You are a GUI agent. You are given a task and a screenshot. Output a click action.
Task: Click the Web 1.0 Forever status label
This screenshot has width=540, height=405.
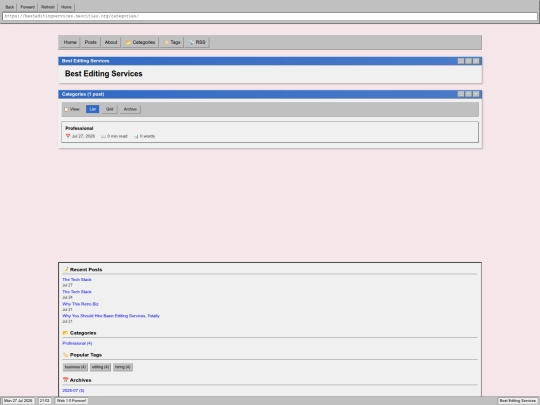pos(72,401)
